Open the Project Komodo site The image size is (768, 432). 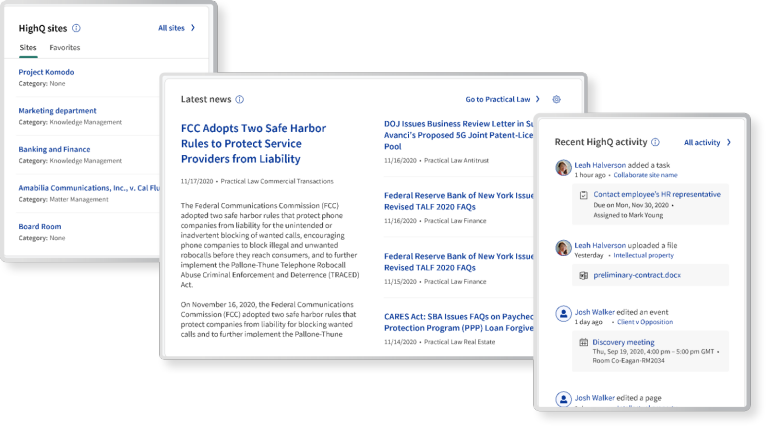[46, 72]
